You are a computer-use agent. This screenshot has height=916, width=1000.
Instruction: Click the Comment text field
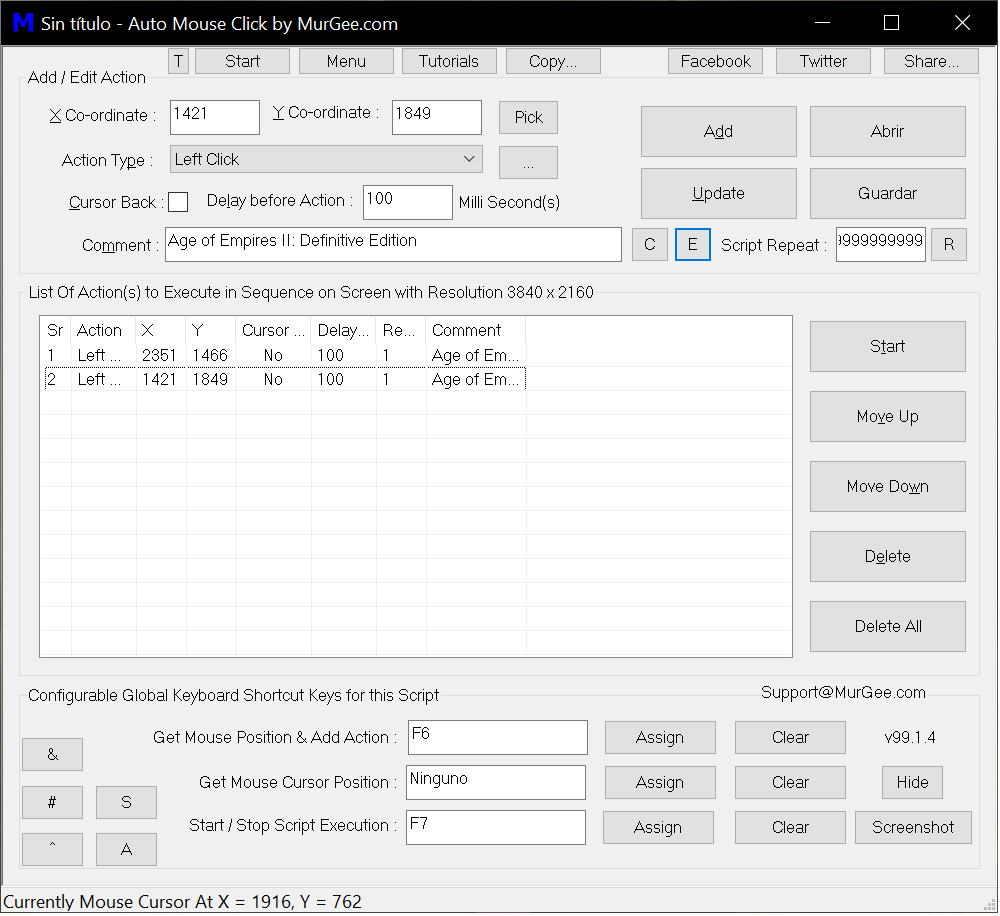(393, 244)
